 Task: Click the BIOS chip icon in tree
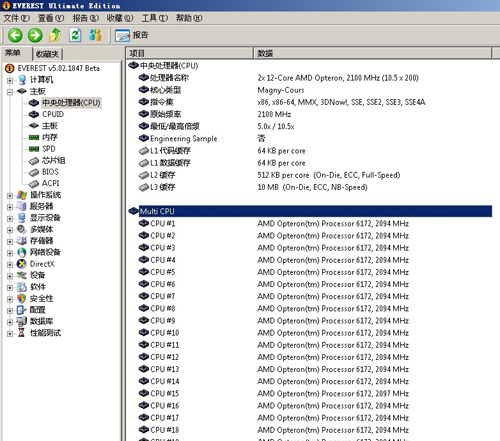tap(34, 172)
